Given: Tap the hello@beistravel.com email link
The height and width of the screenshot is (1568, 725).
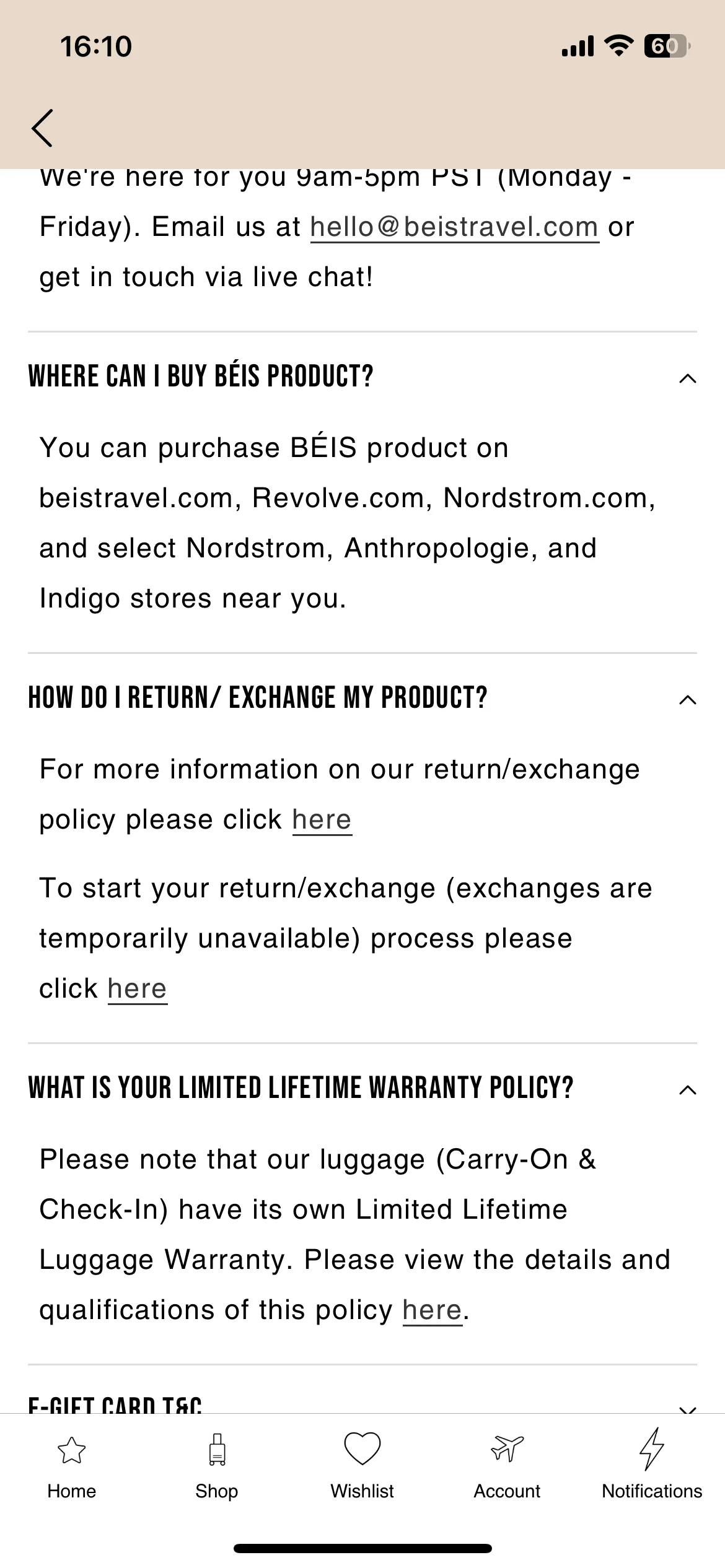Looking at the screenshot, I should click(x=455, y=227).
